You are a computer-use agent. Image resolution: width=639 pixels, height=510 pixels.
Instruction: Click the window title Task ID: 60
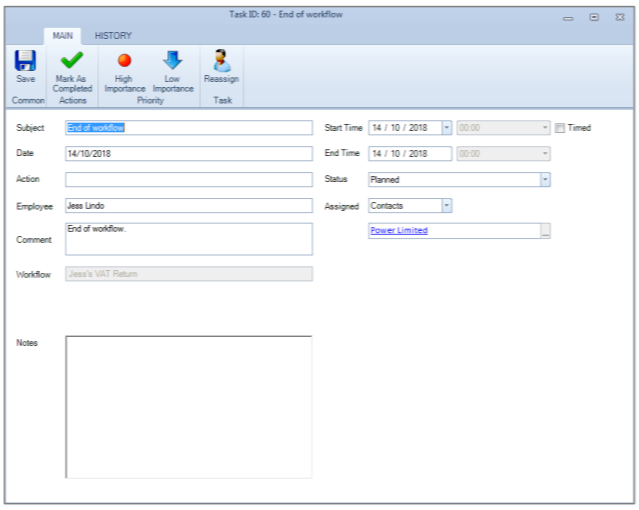click(x=286, y=15)
